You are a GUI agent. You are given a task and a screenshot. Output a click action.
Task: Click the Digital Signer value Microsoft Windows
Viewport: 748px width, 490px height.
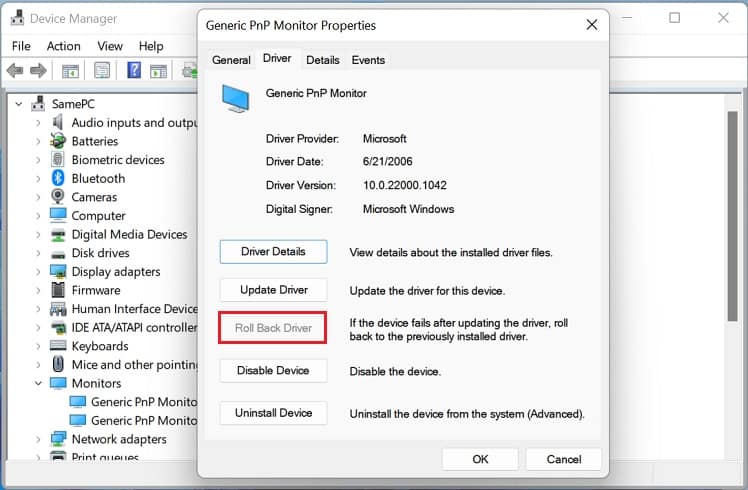pos(408,209)
